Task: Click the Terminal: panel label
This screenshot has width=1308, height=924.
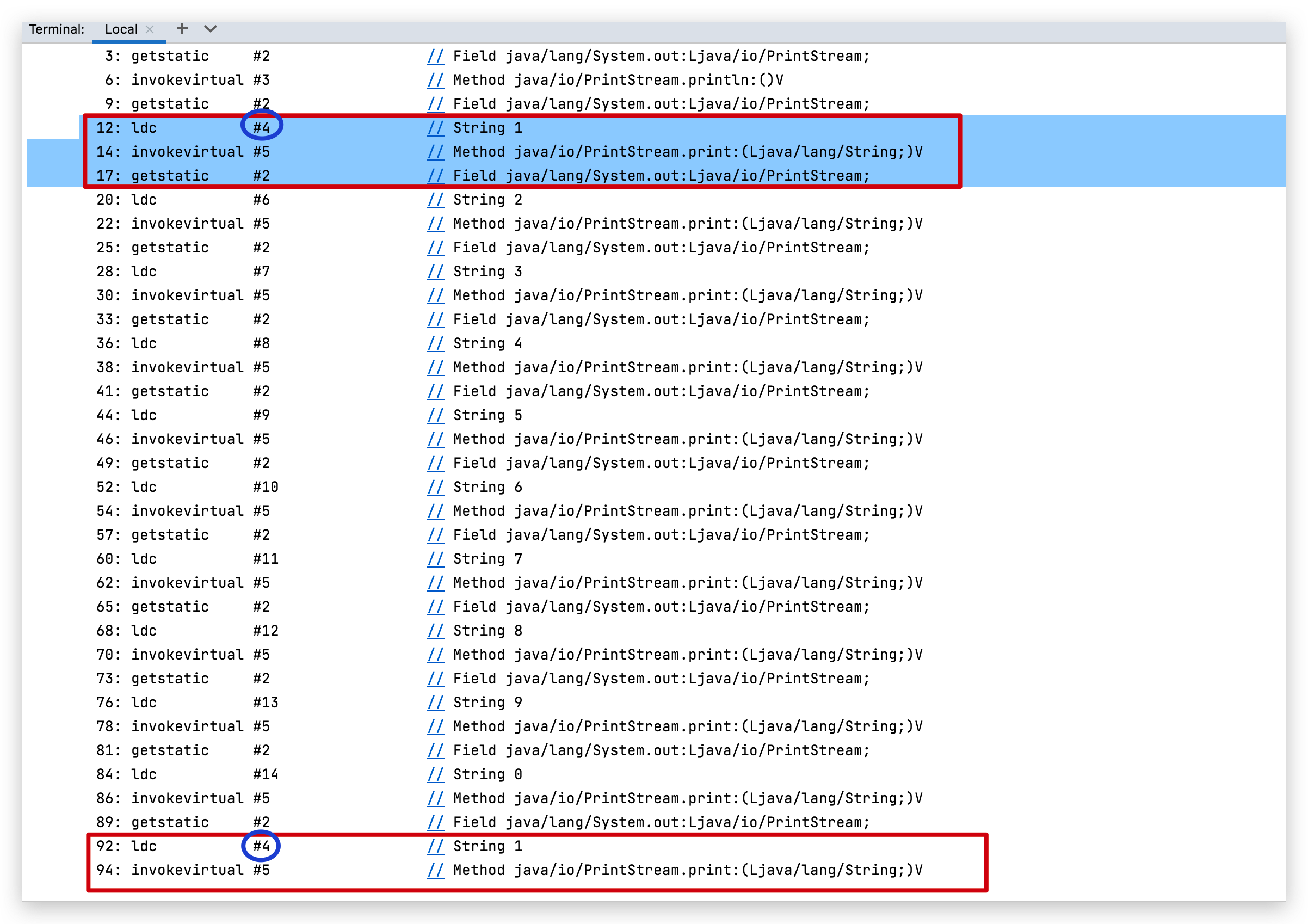Action: coord(57,29)
